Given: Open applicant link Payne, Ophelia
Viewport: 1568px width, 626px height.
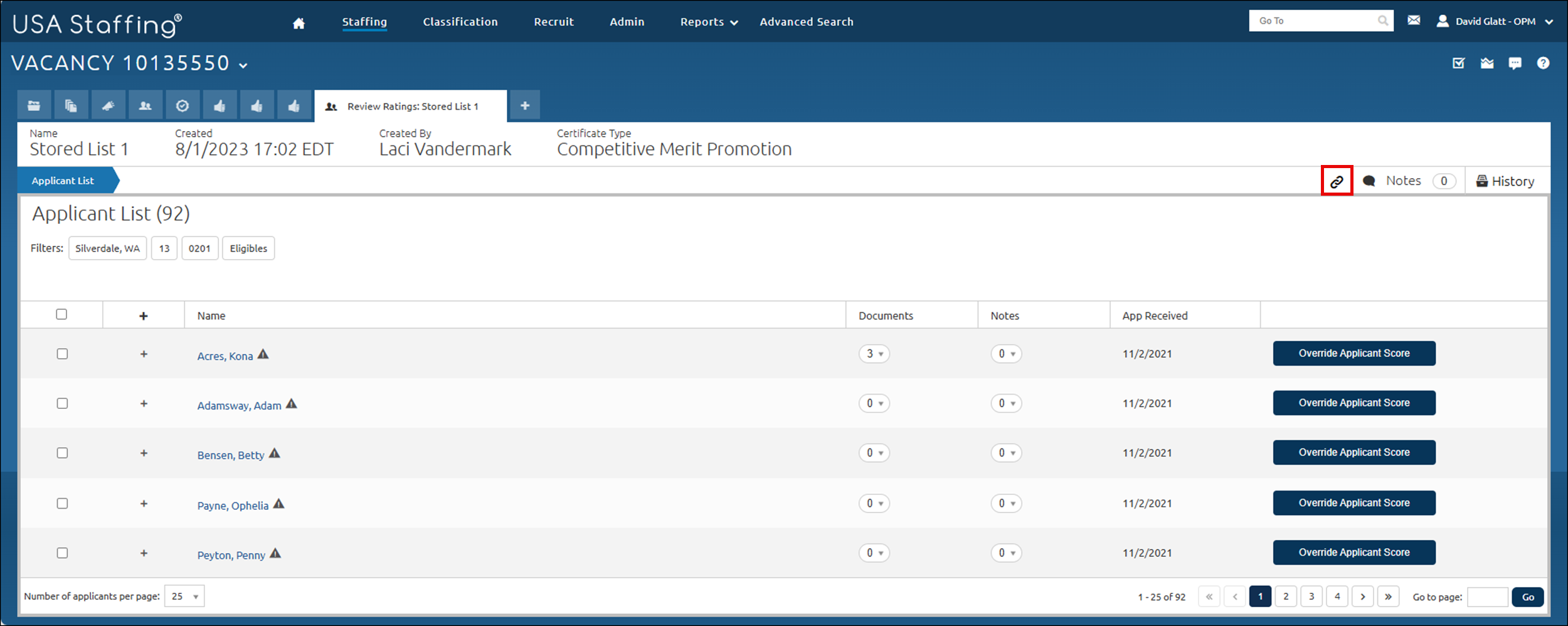Looking at the screenshot, I should (233, 506).
